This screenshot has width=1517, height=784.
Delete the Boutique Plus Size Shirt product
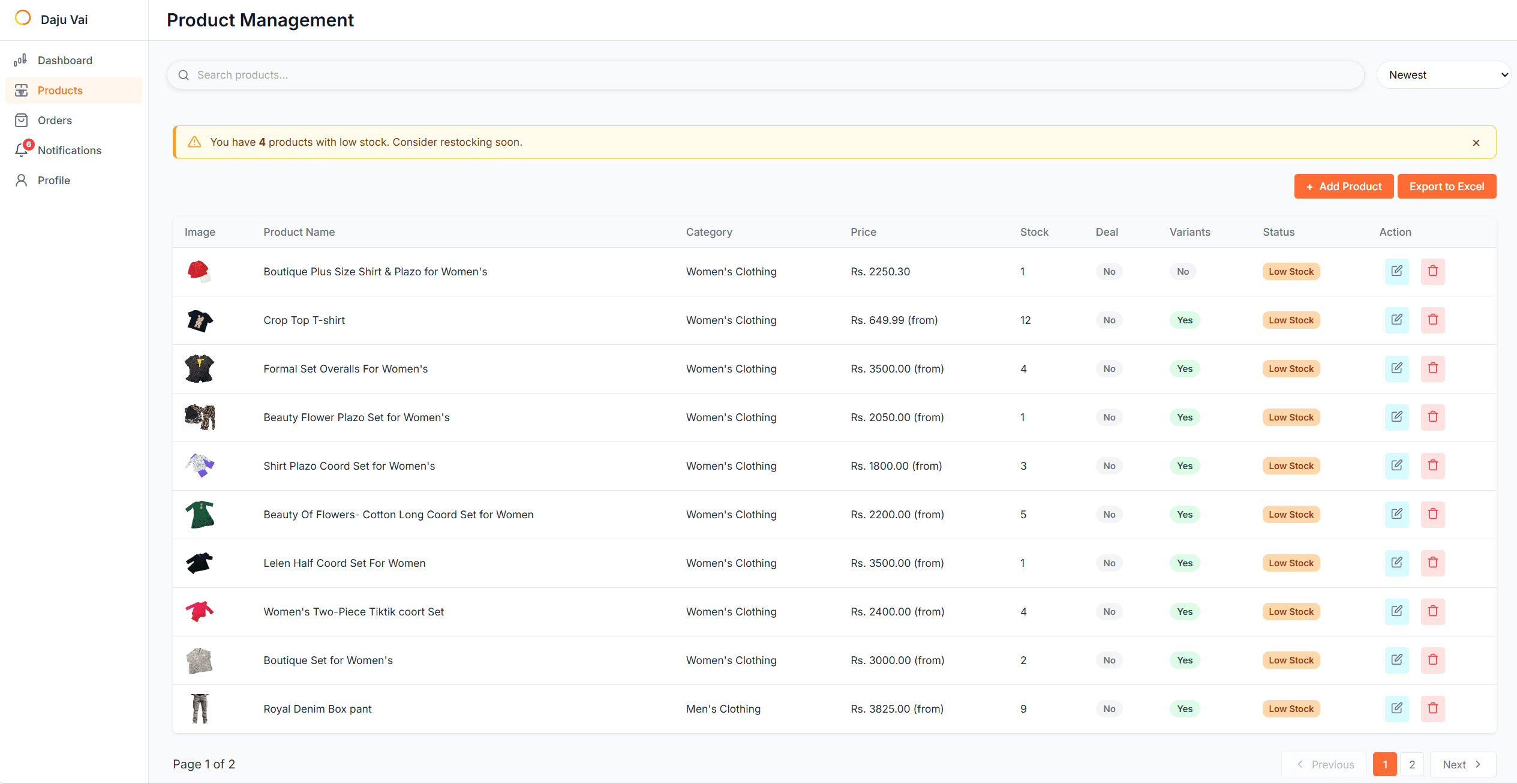pos(1432,271)
